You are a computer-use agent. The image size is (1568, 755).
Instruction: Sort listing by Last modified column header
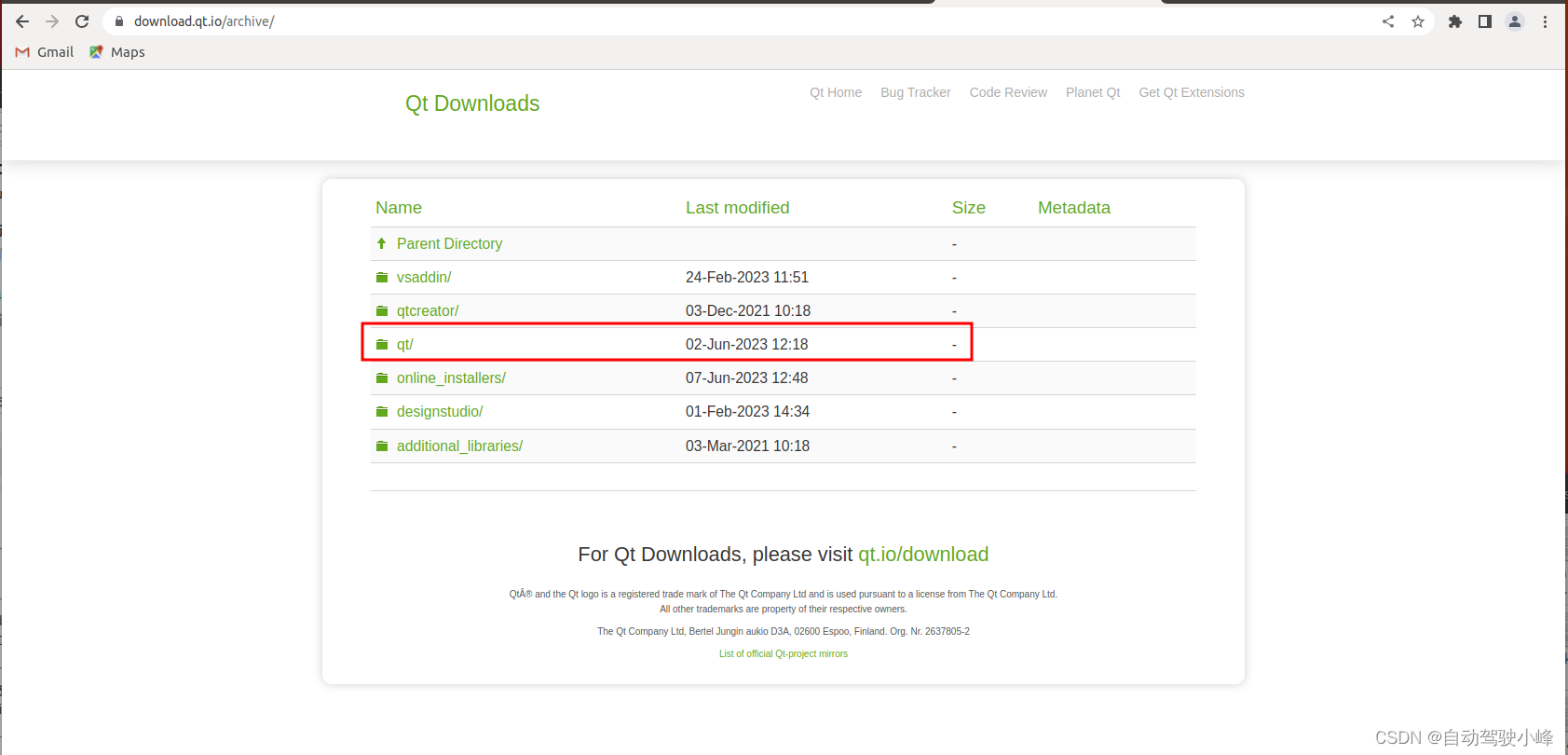[x=738, y=208]
